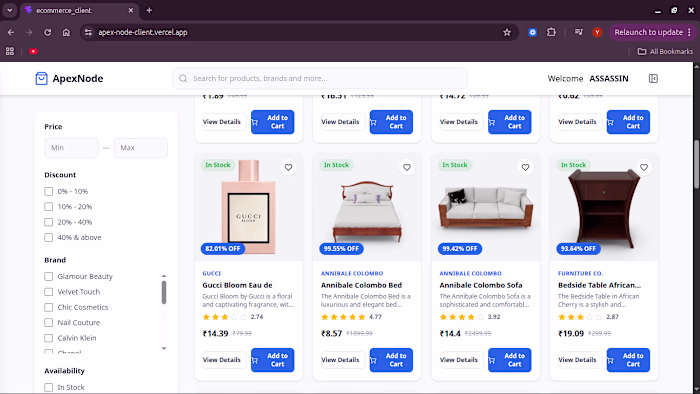View Details of Annibale Colombo Sofa

coord(459,360)
